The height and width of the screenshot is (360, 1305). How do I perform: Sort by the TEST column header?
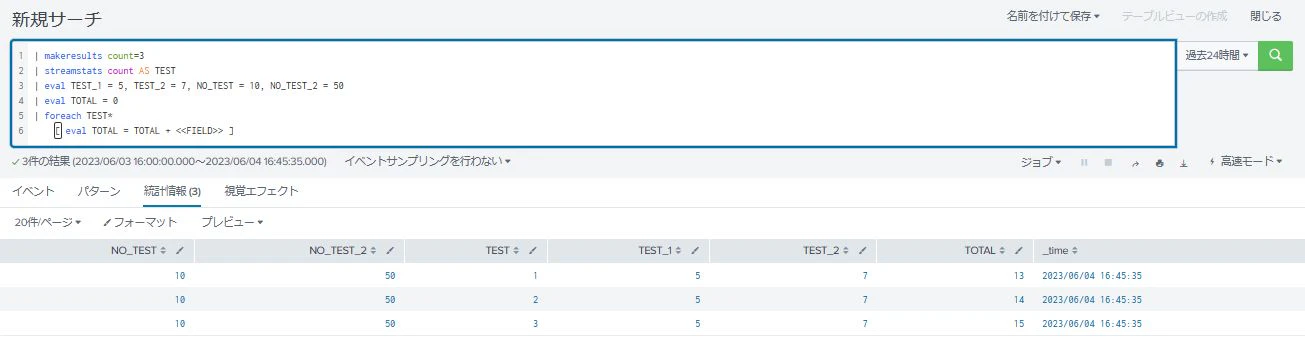pos(502,251)
